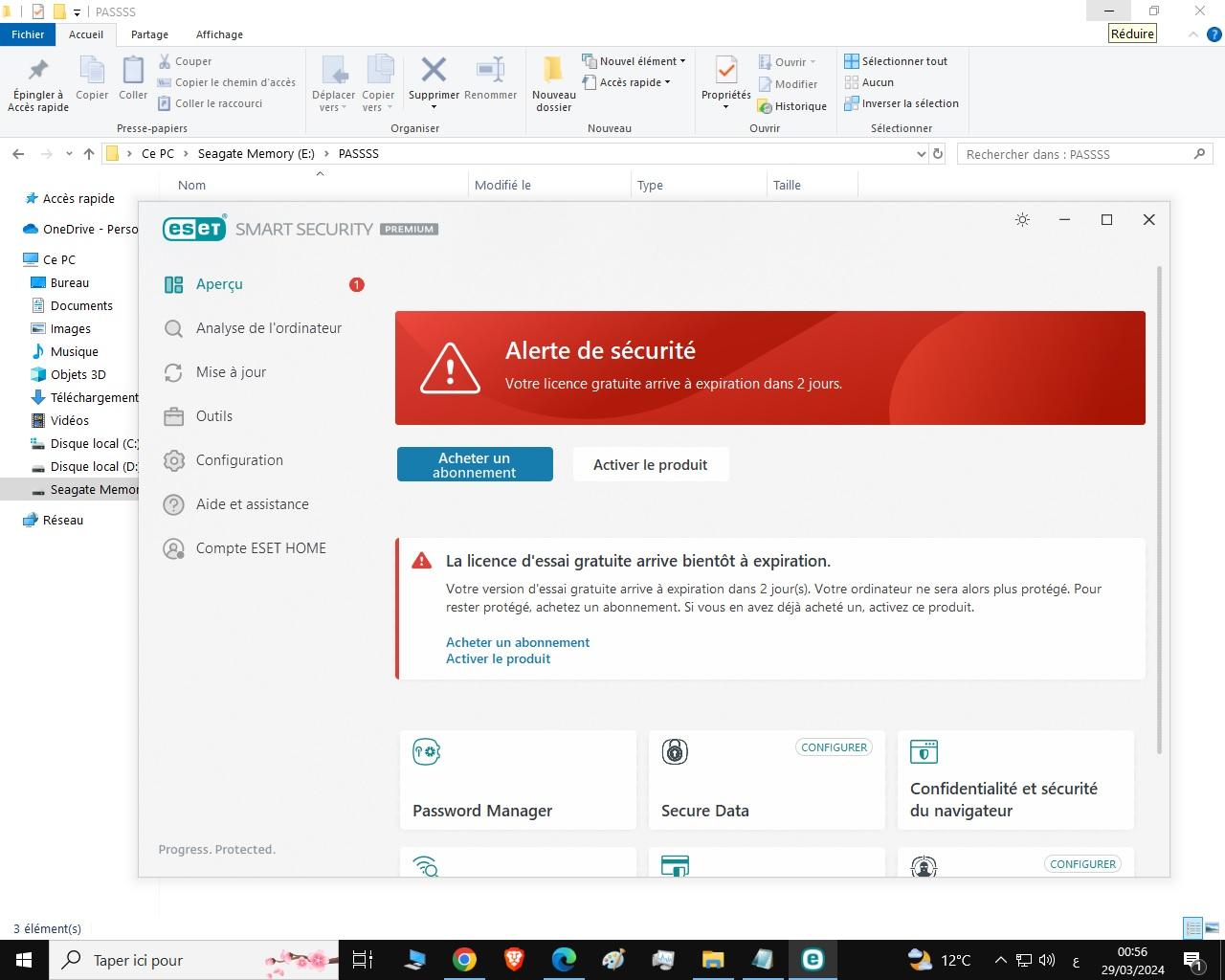Click Historique in Explorer ribbon
Image resolution: width=1225 pixels, height=980 pixels.
(792, 106)
